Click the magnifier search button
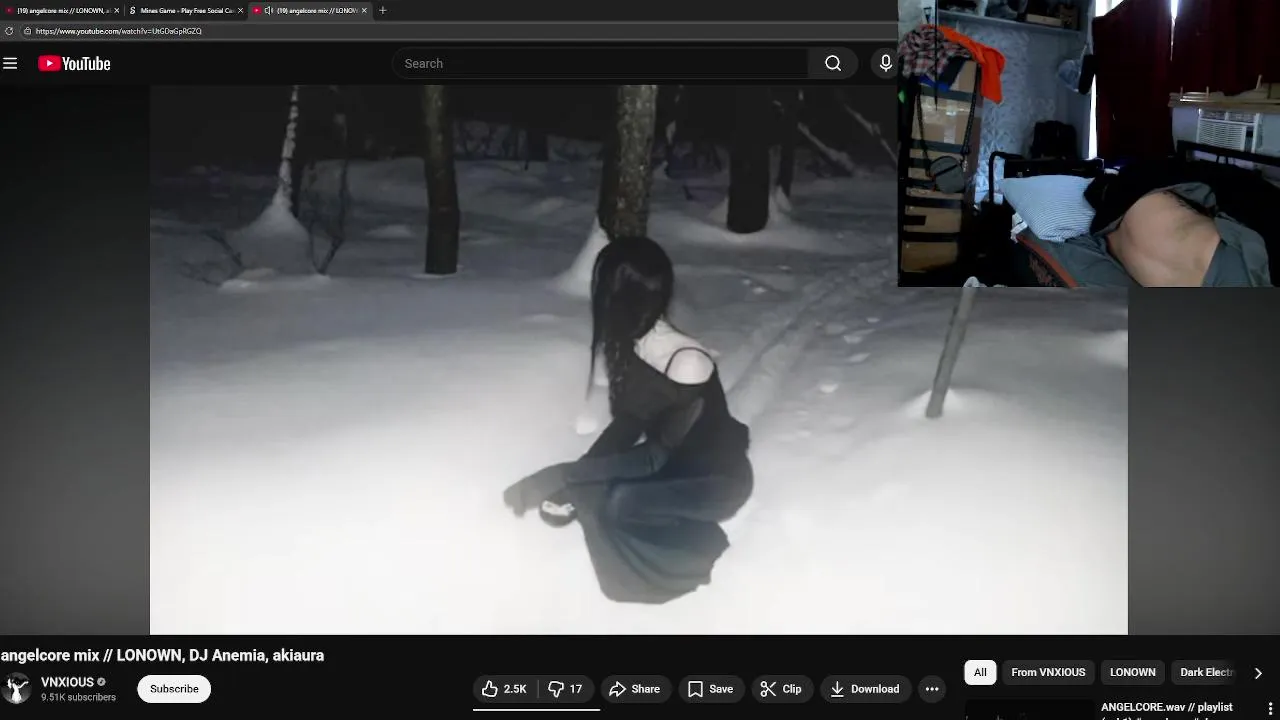Screen dimensions: 1280x720 point(833,63)
